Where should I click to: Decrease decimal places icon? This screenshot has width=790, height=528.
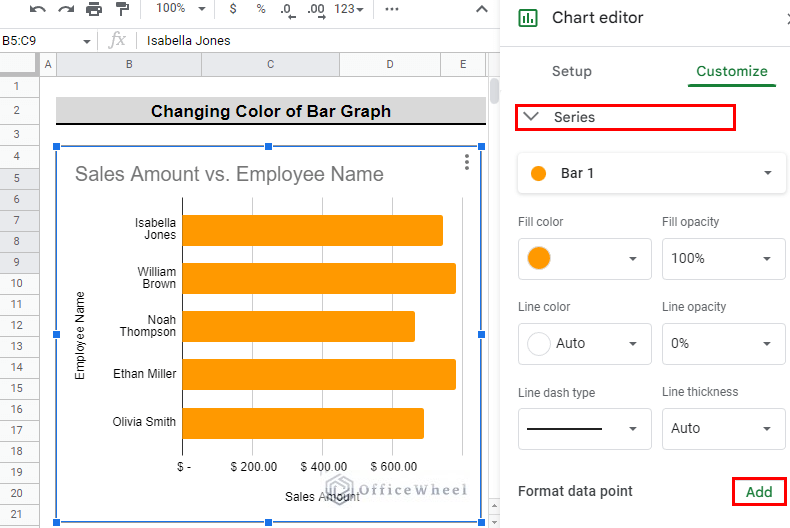[x=287, y=10]
